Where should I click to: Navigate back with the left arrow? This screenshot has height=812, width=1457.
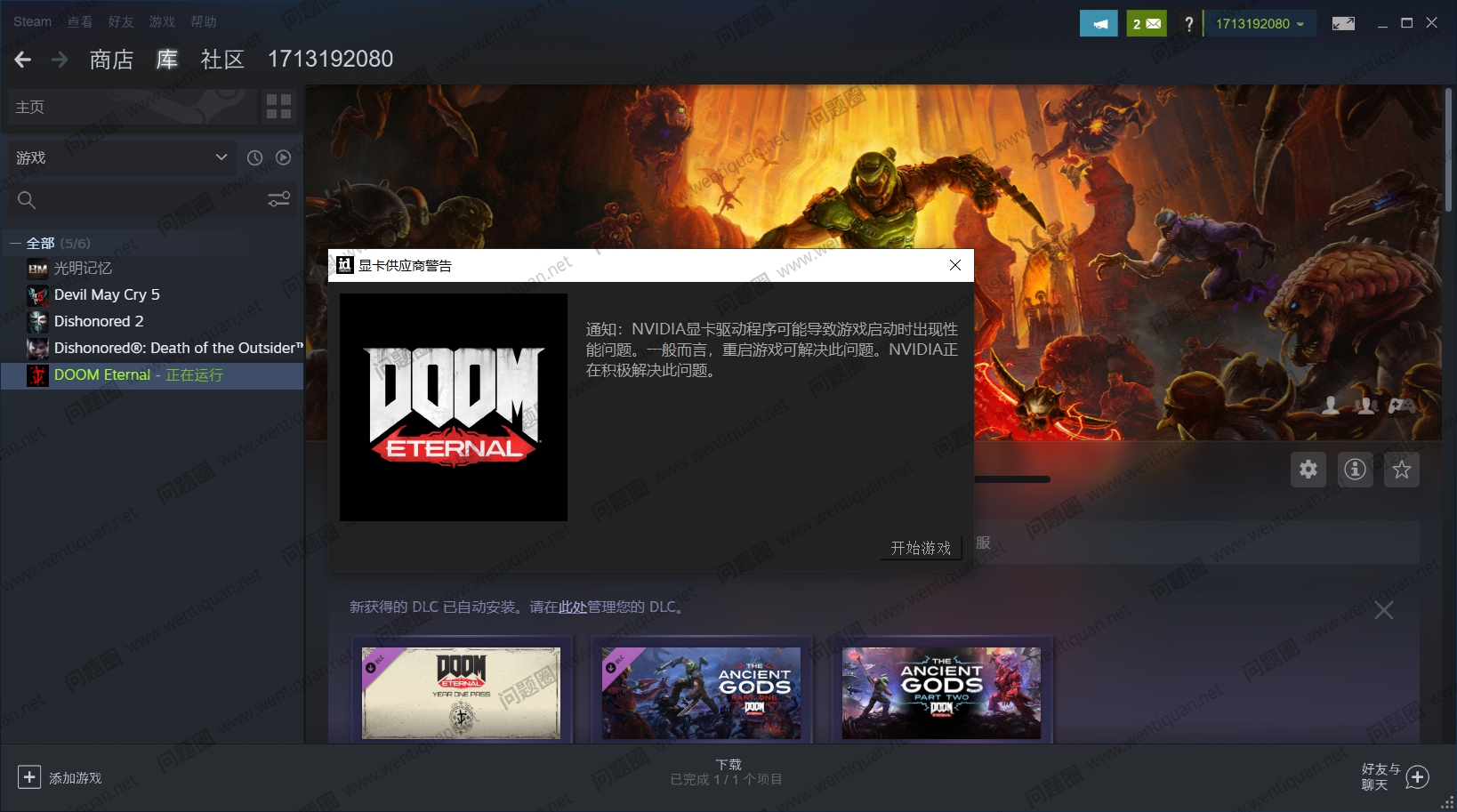click(x=23, y=60)
